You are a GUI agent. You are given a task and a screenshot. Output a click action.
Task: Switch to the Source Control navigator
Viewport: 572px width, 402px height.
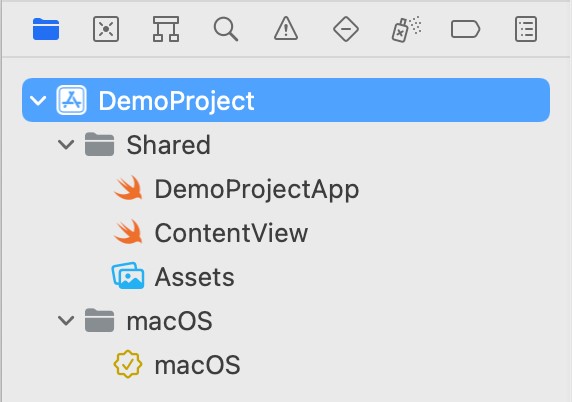pyautogui.click(x=106, y=29)
